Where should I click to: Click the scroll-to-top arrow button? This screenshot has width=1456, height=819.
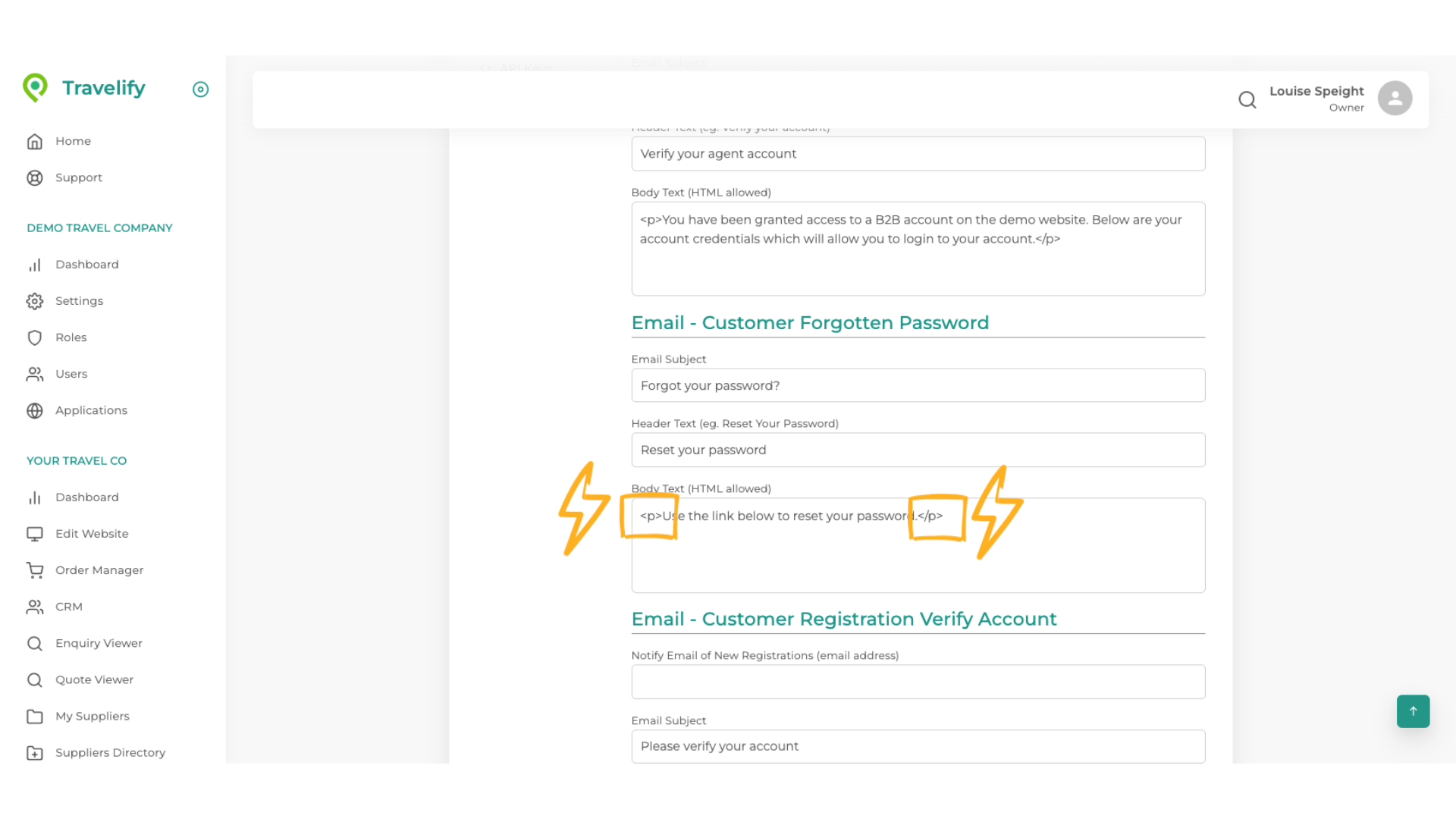[1413, 711]
